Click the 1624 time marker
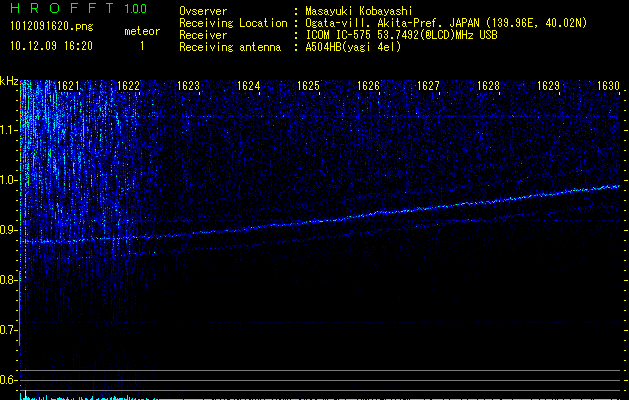Viewport: 629px width, 400px height. [x=248, y=86]
